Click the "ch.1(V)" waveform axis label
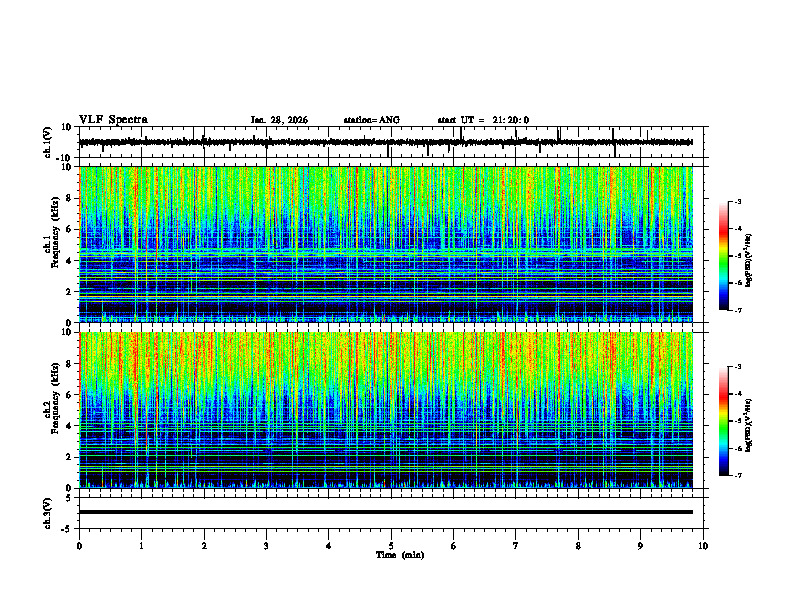 point(47,142)
